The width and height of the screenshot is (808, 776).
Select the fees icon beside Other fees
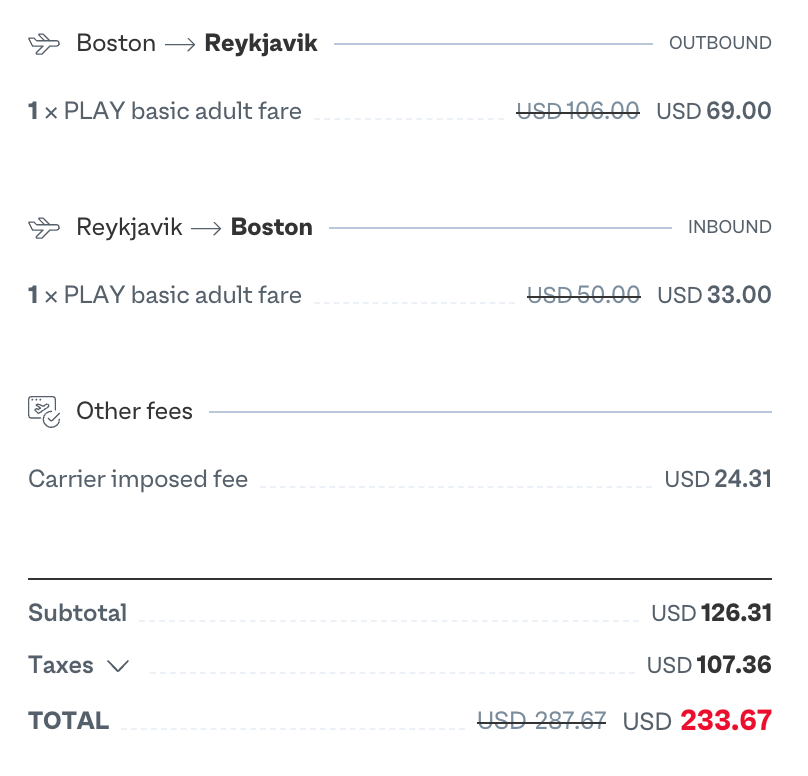point(42,410)
